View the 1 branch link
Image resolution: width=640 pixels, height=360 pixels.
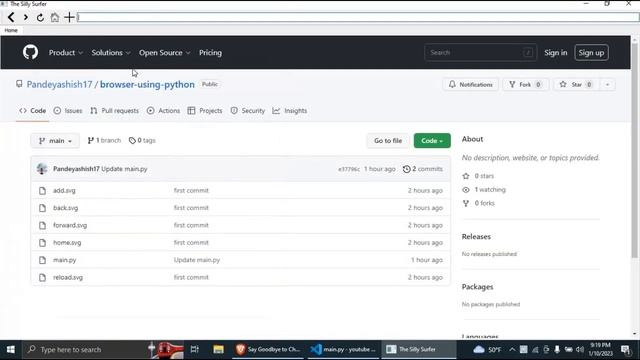point(104,140)
